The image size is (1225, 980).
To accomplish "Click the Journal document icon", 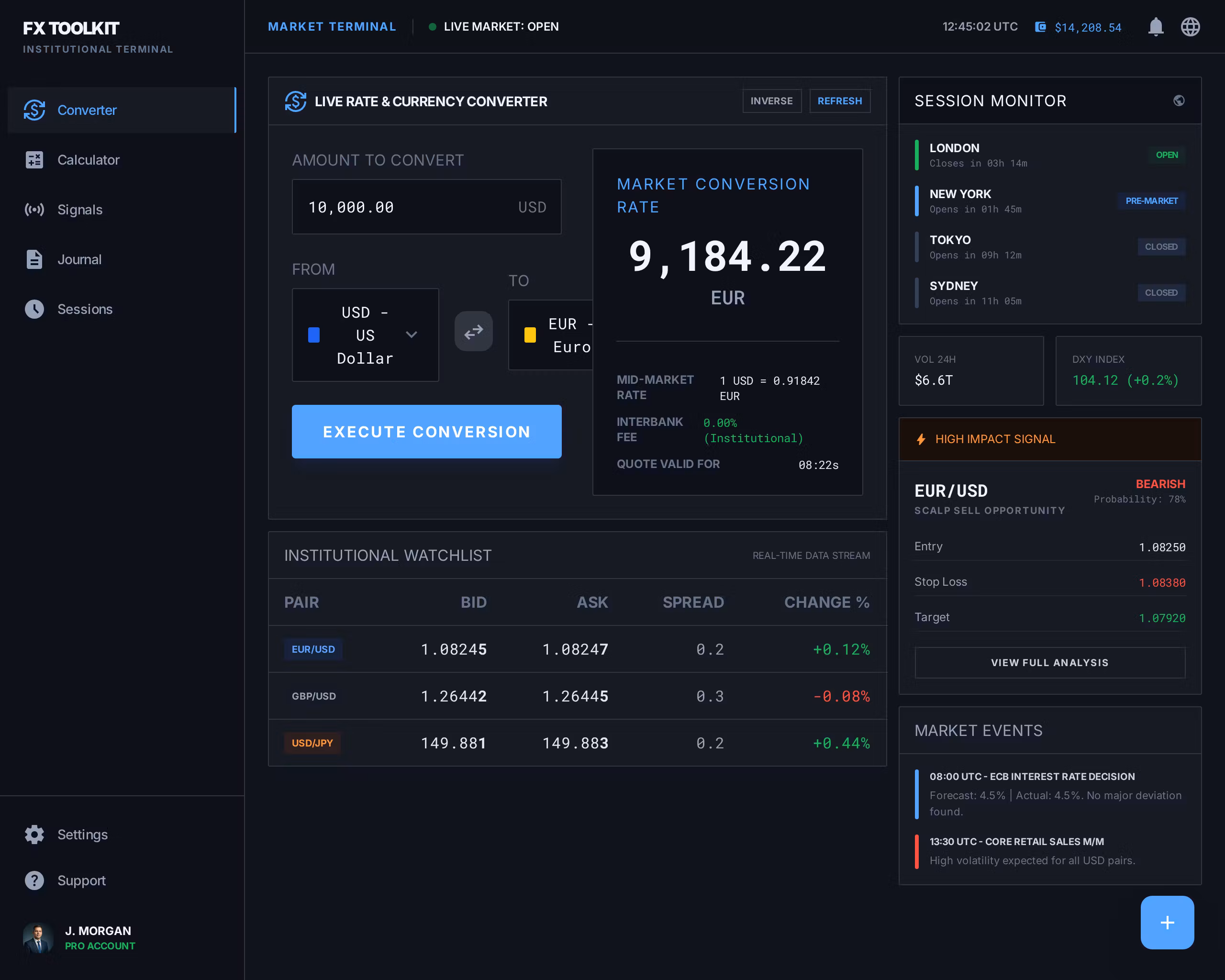I will pyautogui.click(x=34, y=259).
